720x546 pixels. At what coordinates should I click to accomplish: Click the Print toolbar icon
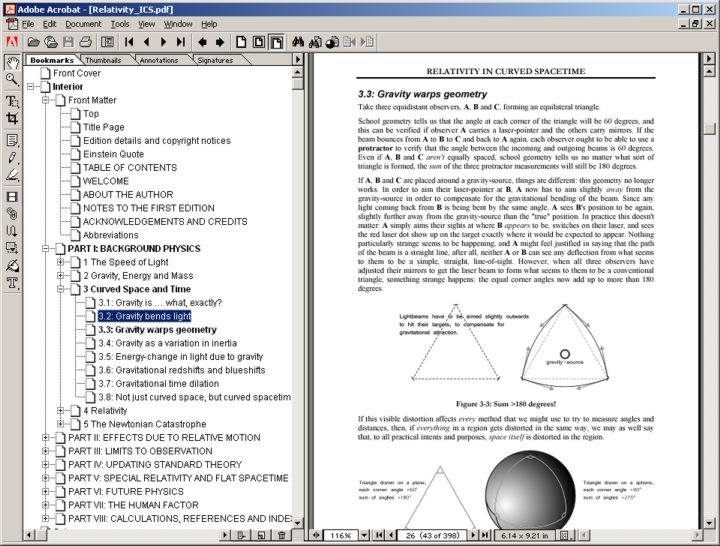coord(85,42)
